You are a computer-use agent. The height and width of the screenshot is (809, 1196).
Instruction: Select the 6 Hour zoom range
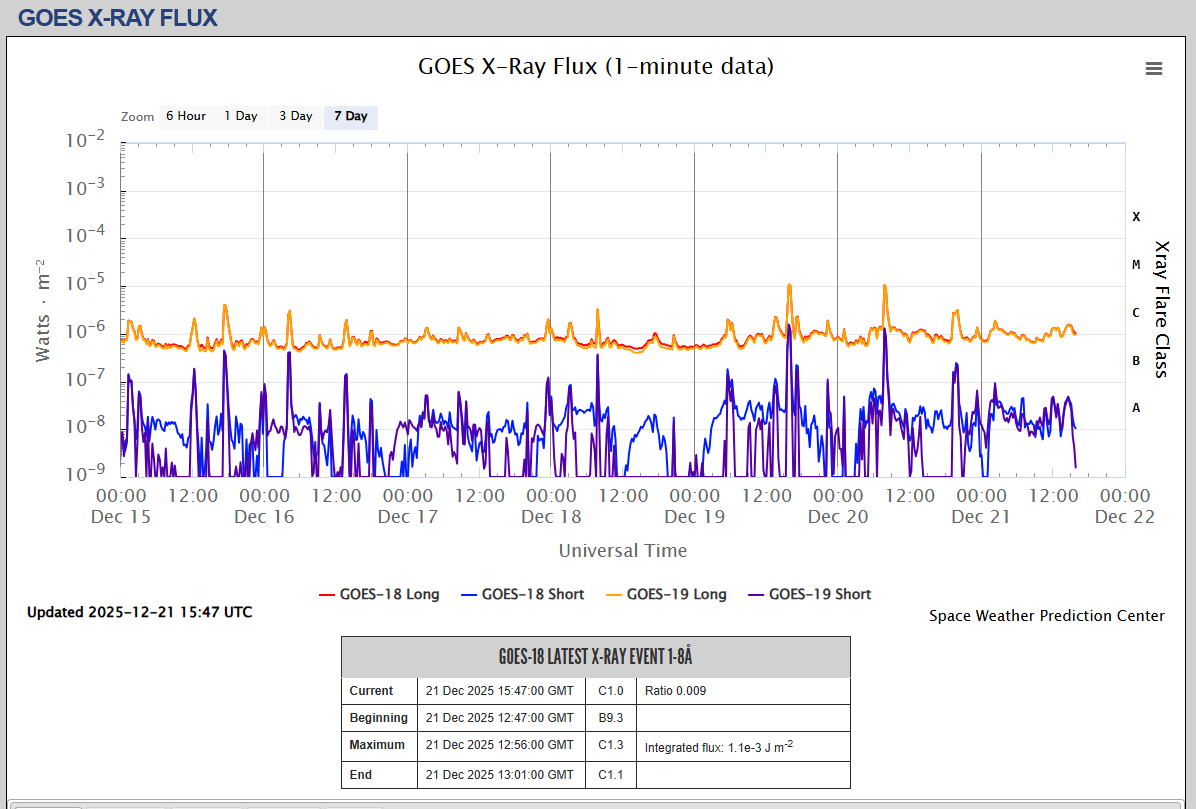pos(185,117)
